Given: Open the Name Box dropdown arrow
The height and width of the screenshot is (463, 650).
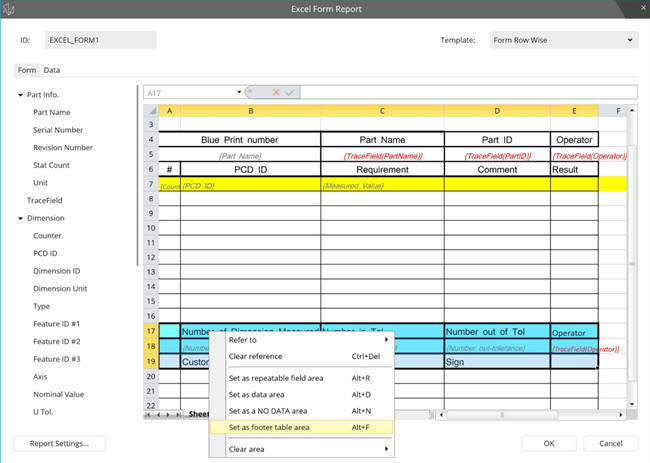Looking at the screenshot, I should 238,92.
